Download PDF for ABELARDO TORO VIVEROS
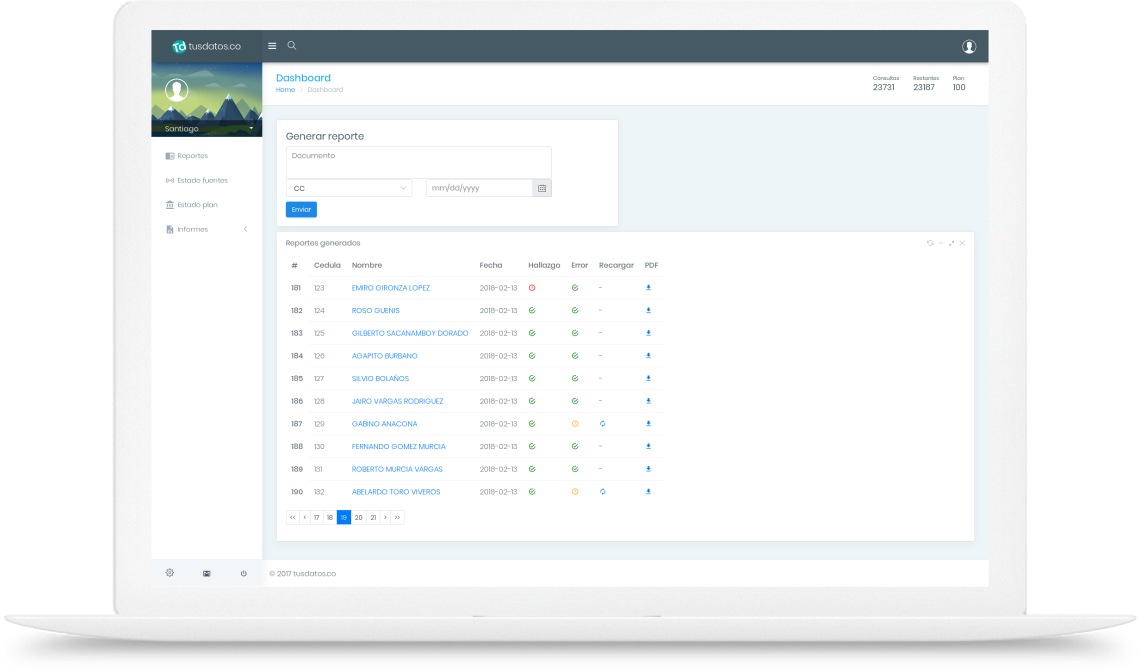 click(649, 491)
